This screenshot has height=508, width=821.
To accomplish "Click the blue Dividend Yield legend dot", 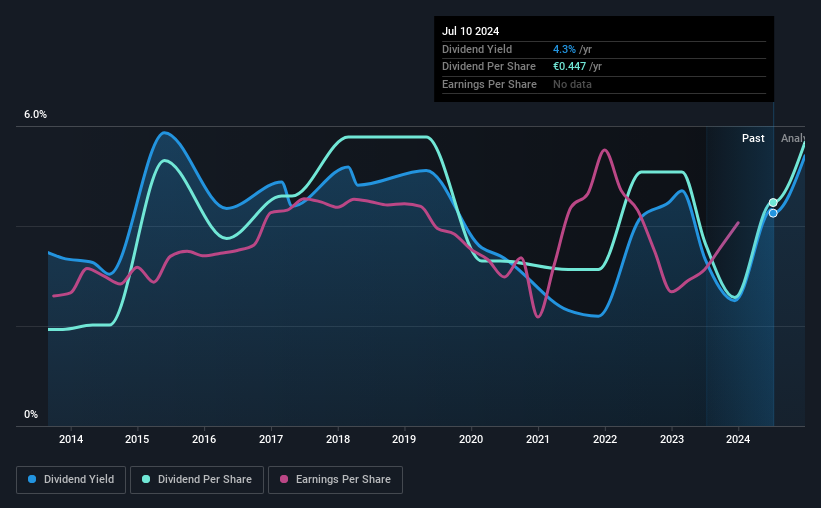I will pyautogui.click(x=32, y=479).
